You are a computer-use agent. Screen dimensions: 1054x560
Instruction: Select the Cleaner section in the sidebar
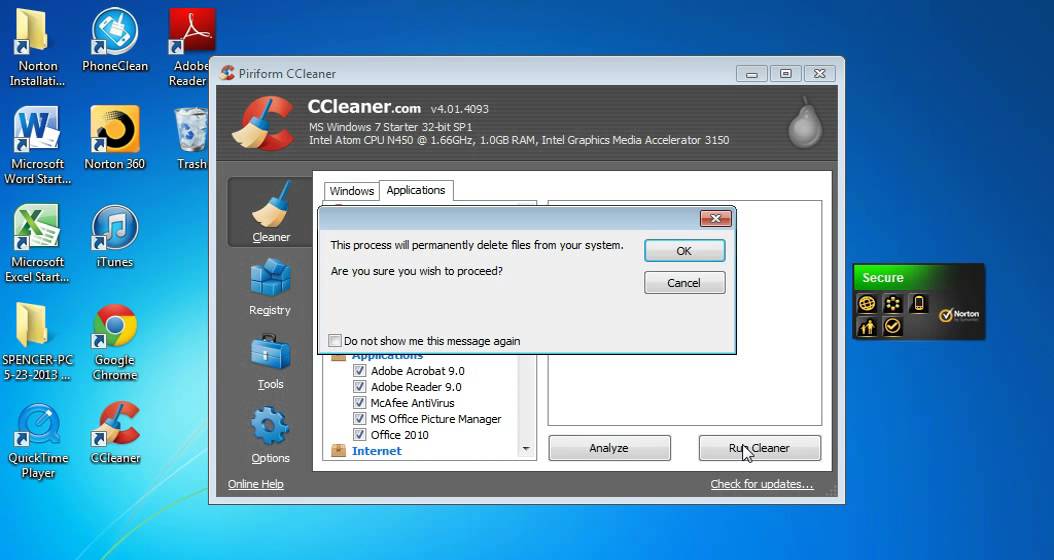(270, 212)
